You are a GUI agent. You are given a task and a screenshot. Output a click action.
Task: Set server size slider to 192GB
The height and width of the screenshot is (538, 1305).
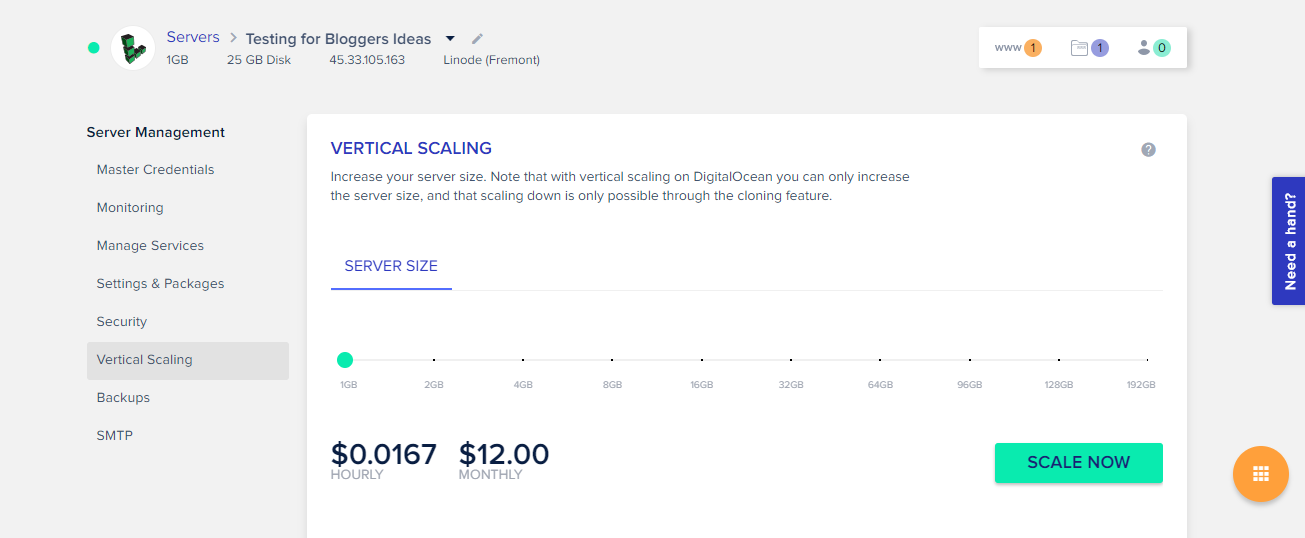pos(1147,360)
